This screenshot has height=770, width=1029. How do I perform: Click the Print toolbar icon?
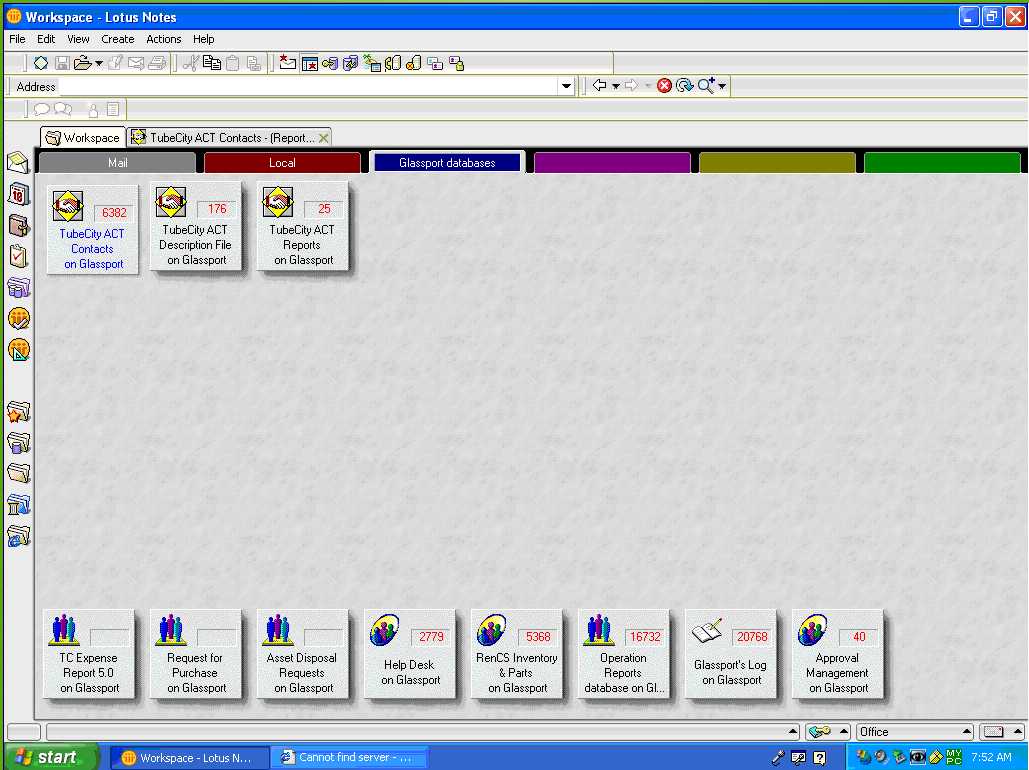point(157,63)
